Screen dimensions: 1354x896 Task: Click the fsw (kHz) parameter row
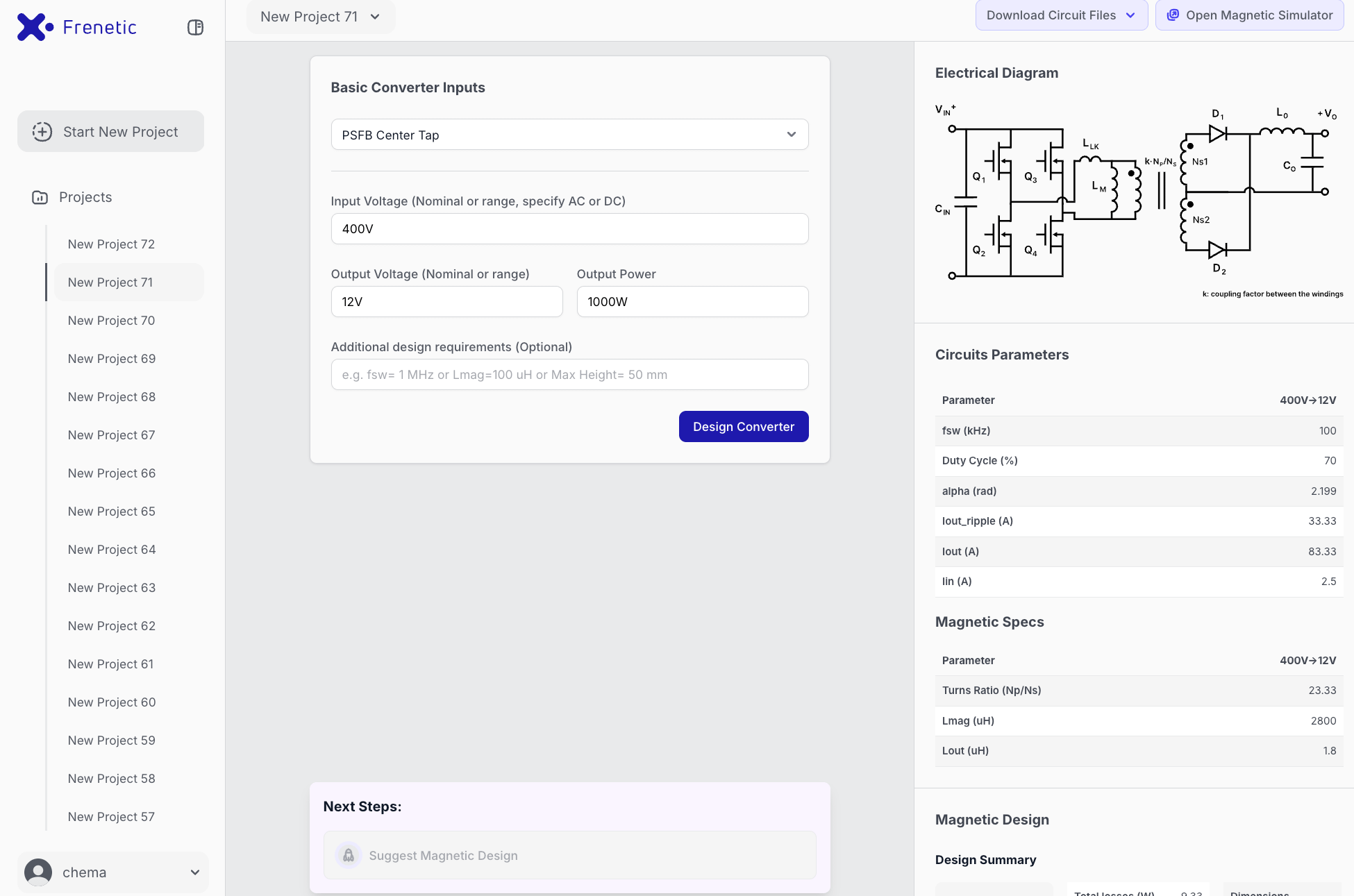(1139, 431)
